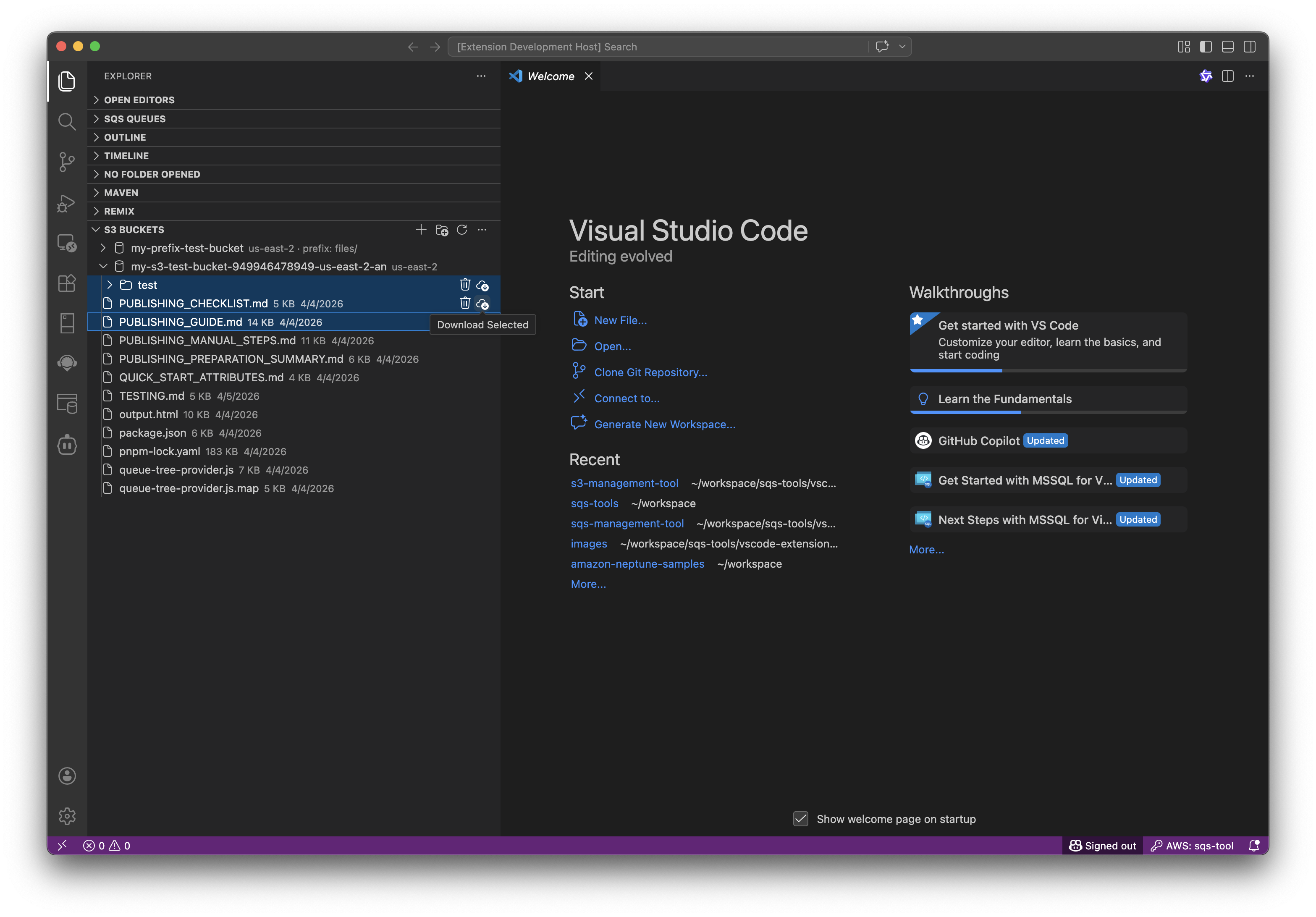Expand the Outline section
1316x917 pixels.
pyautogui.click(x=294, y=137)
